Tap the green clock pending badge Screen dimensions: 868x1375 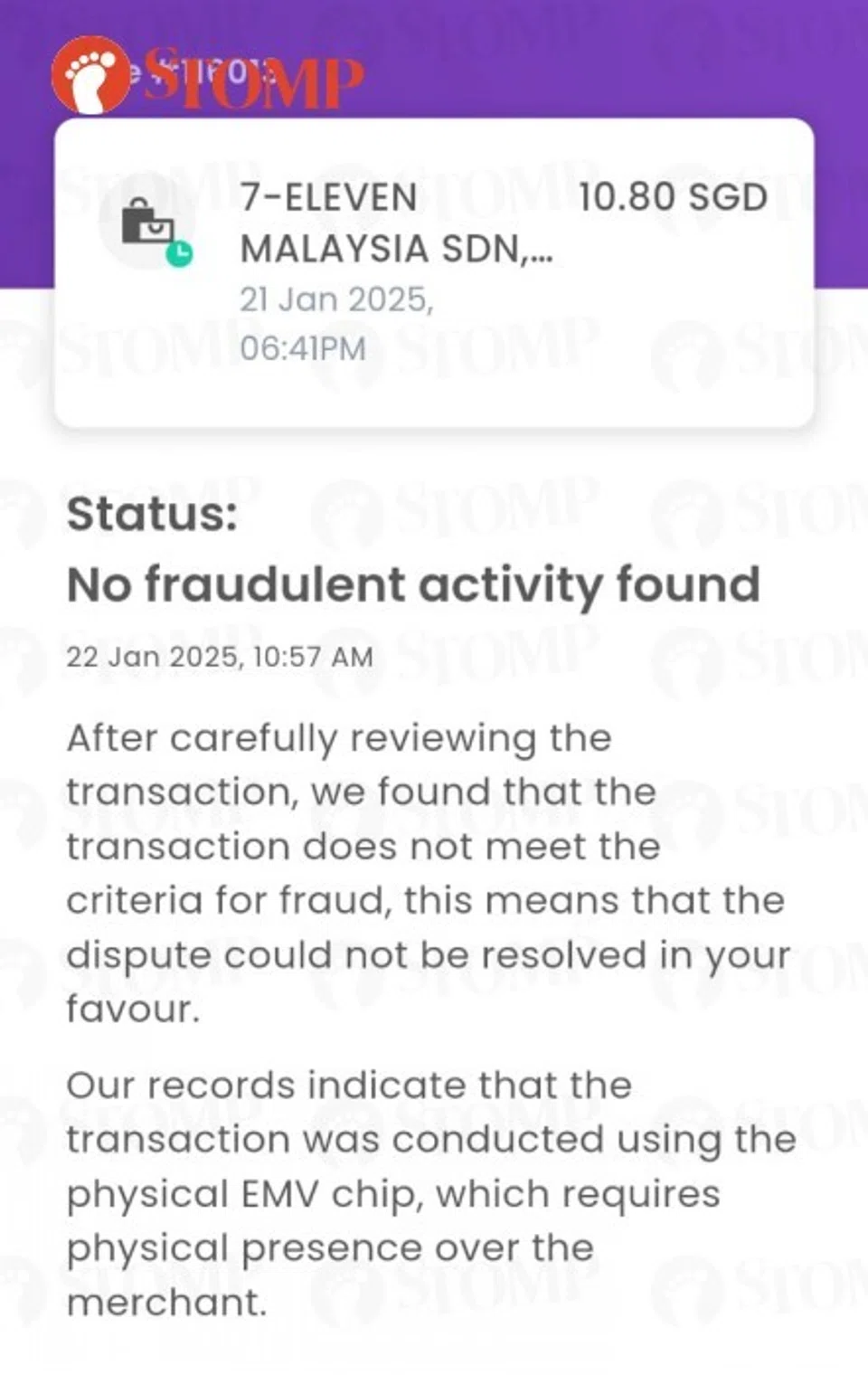tap(180, 254)
